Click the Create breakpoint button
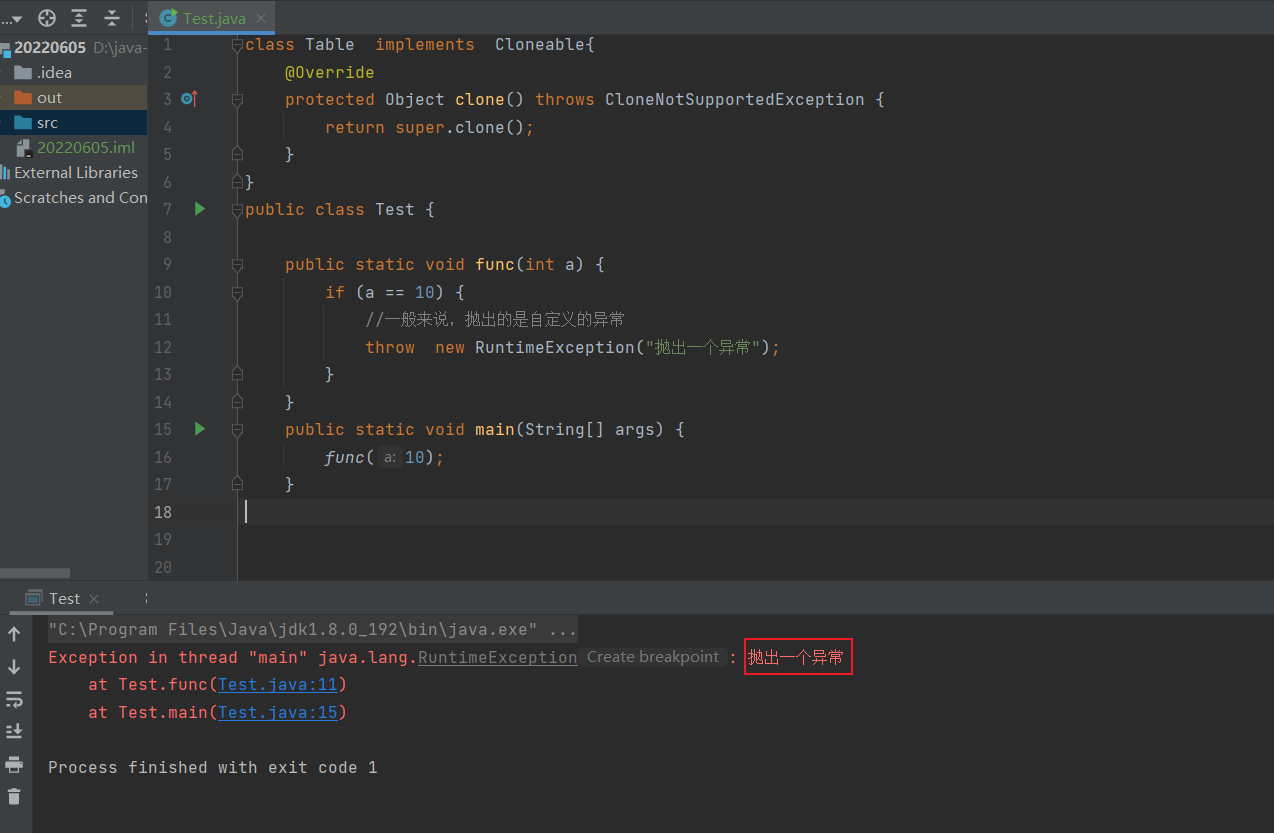The image size is (1274, 833). 653,657
